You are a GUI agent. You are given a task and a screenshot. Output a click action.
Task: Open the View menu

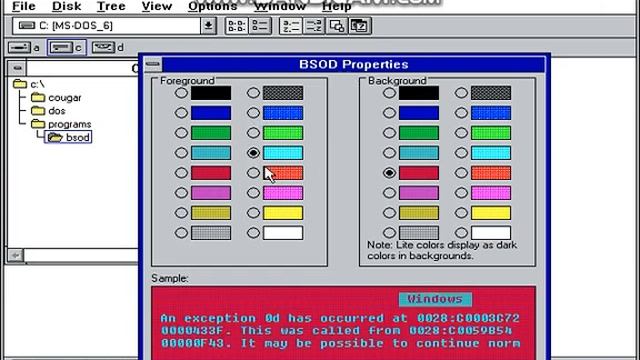(x=157, y=6)
